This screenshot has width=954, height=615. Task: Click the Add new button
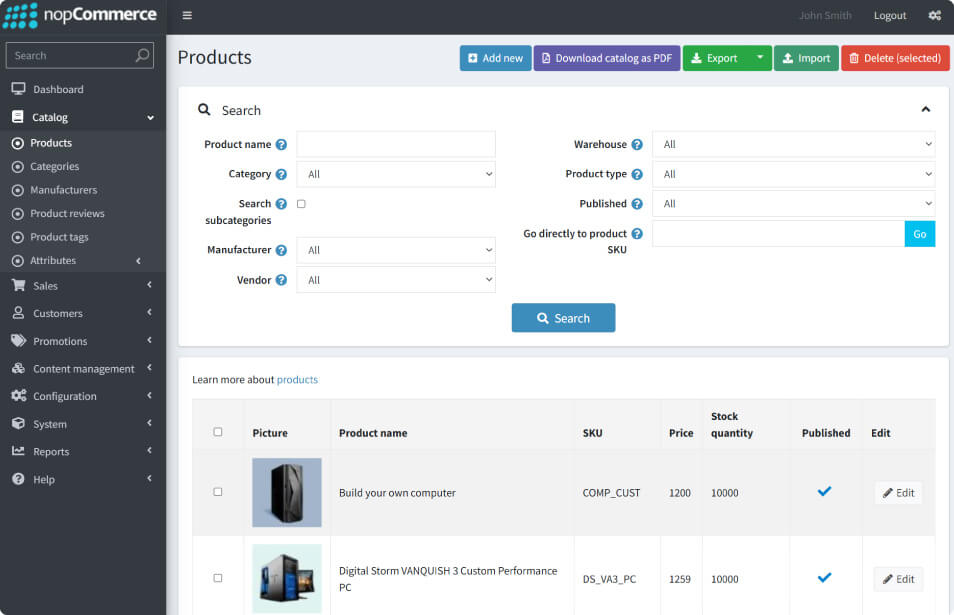(495, 58)
